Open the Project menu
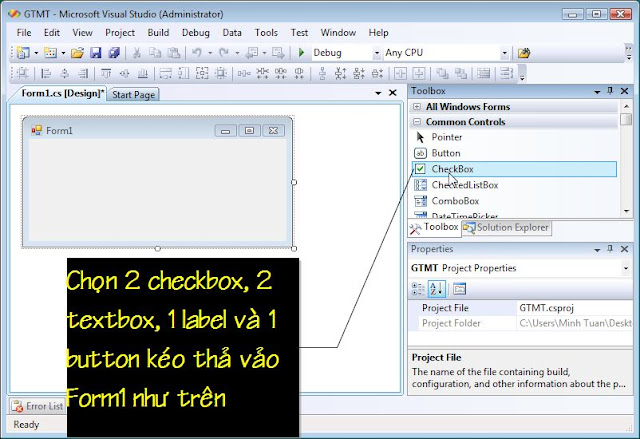The image size is (640, 439). click(120, 33)
